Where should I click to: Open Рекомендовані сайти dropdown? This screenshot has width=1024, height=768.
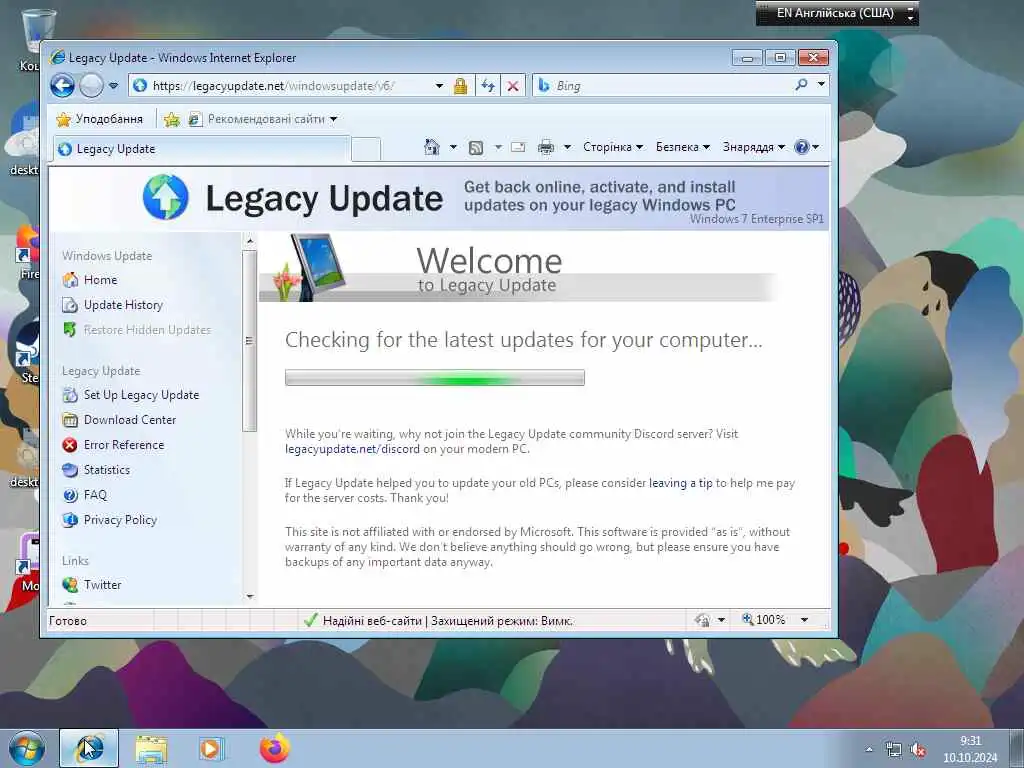tap(263, 119)
